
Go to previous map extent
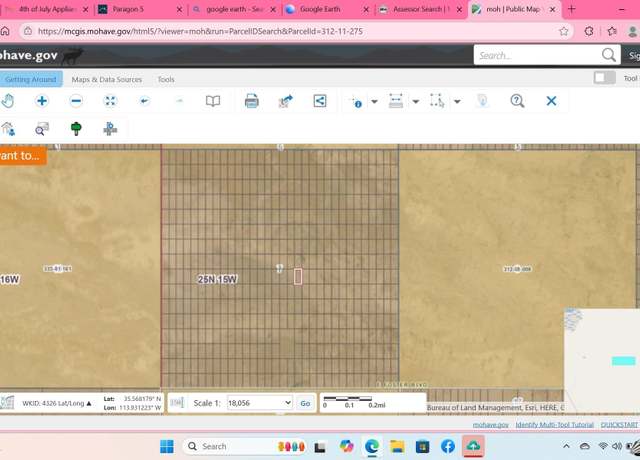click(144, 101)
